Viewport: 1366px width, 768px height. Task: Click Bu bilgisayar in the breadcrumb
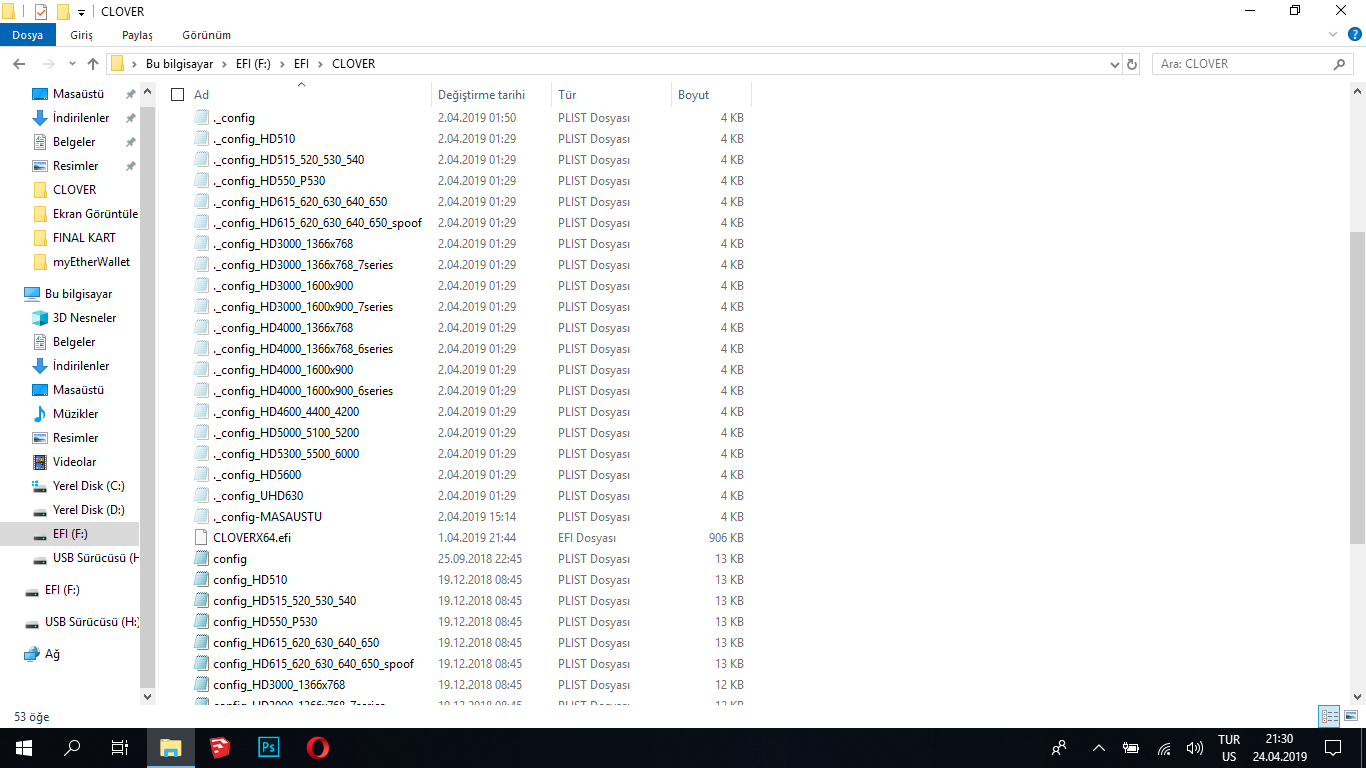tap(180, 64)
